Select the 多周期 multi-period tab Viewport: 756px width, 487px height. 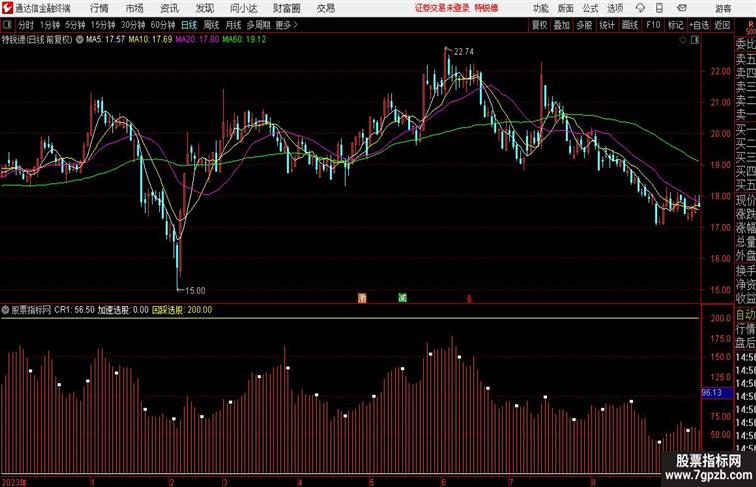[258, 25]
